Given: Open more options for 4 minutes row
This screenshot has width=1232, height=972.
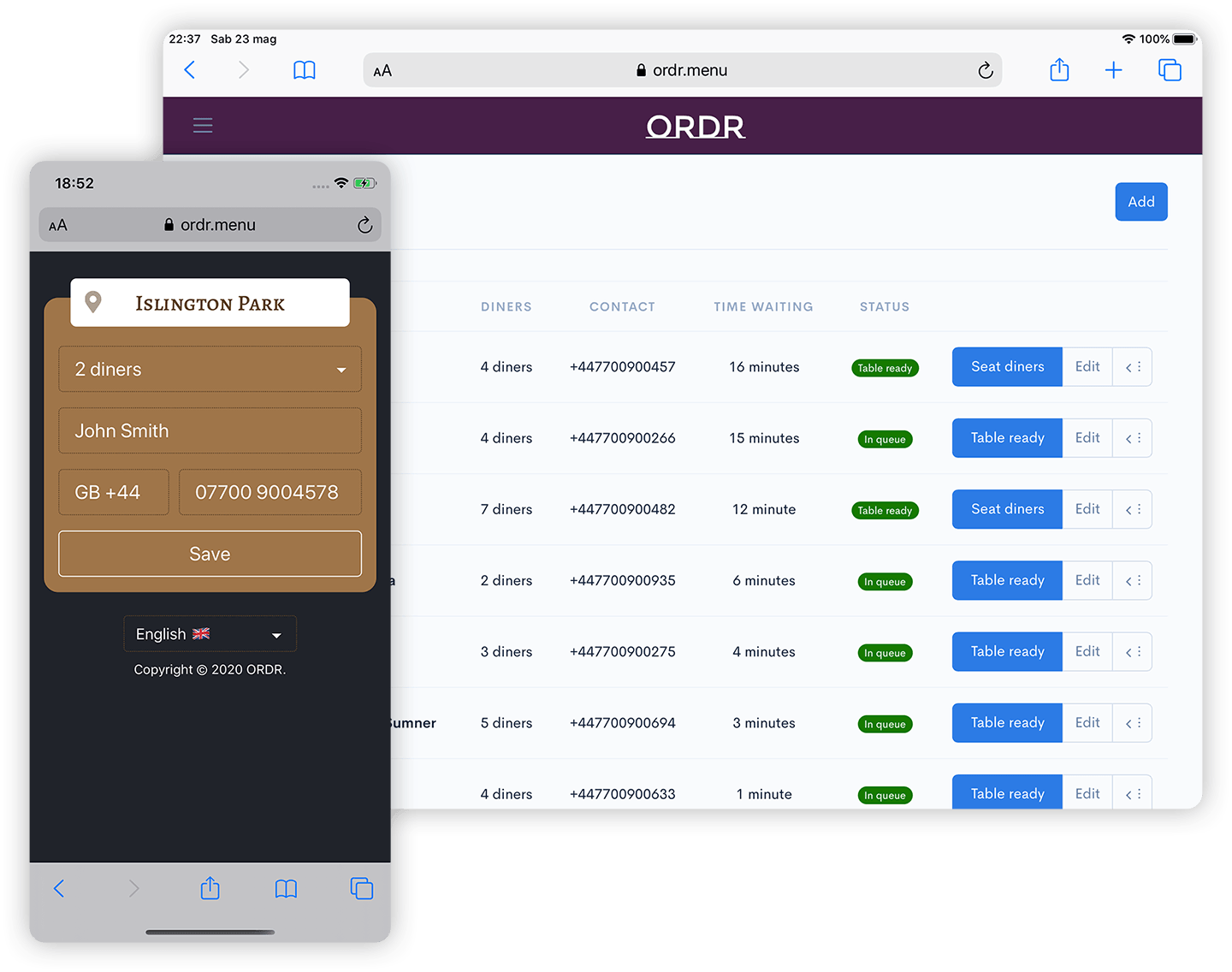Looking at the screenshot, I should pyautogui.click(x=1133, y=652).
